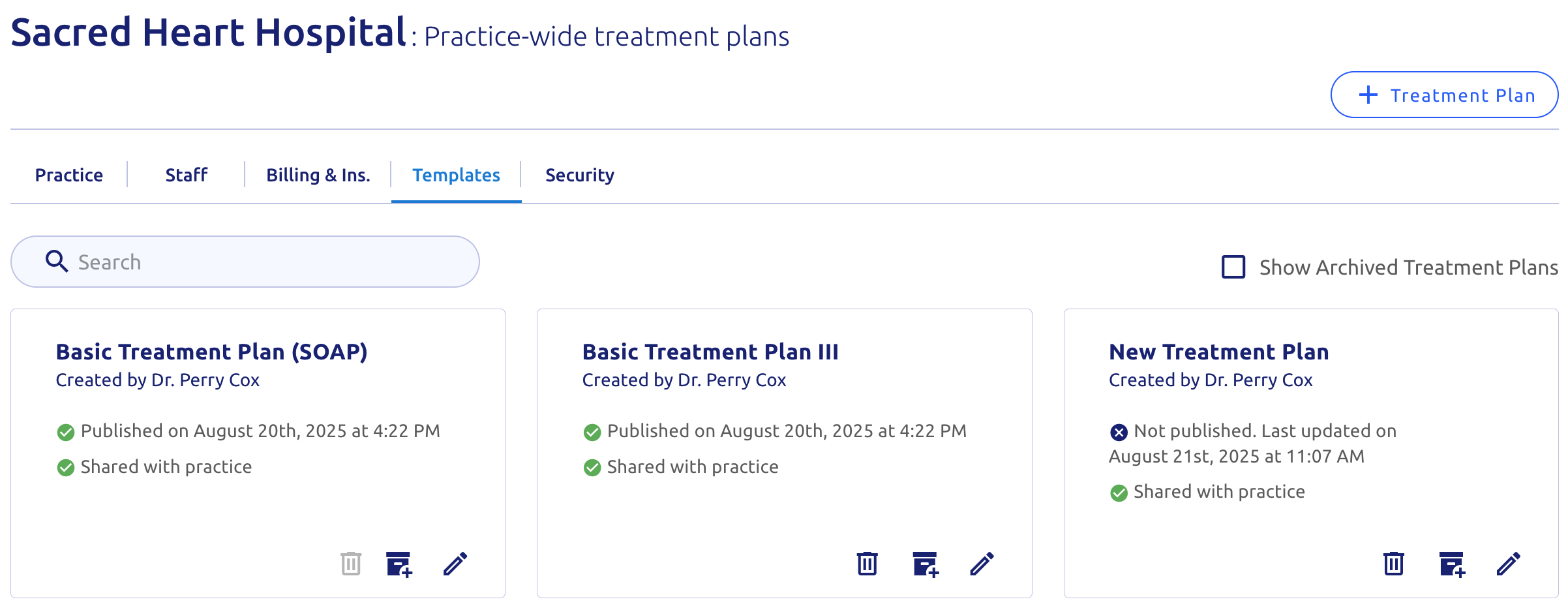Edit New Treatment Plan with pencil icon
This screenshot has width=1568, height=608.
coord(1509,564)
